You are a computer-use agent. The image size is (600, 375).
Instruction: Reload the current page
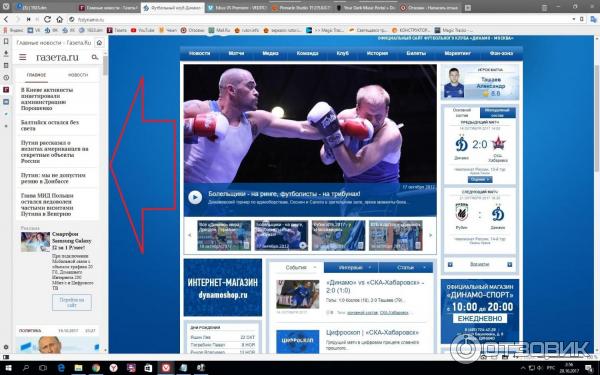[x=47, y=19]
